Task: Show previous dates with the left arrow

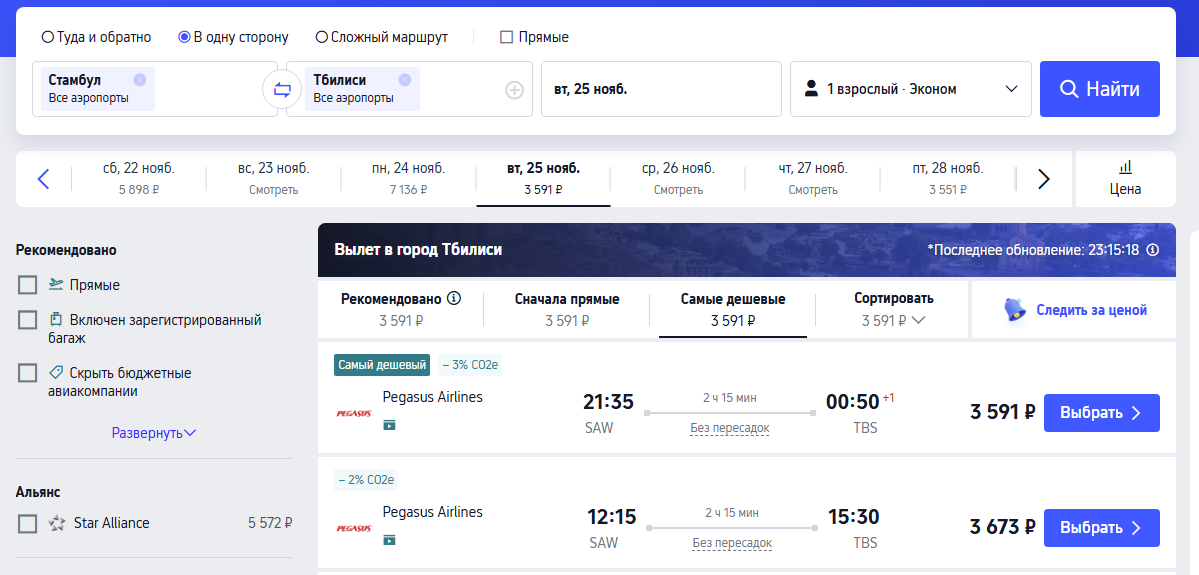Action: point(43,179)
